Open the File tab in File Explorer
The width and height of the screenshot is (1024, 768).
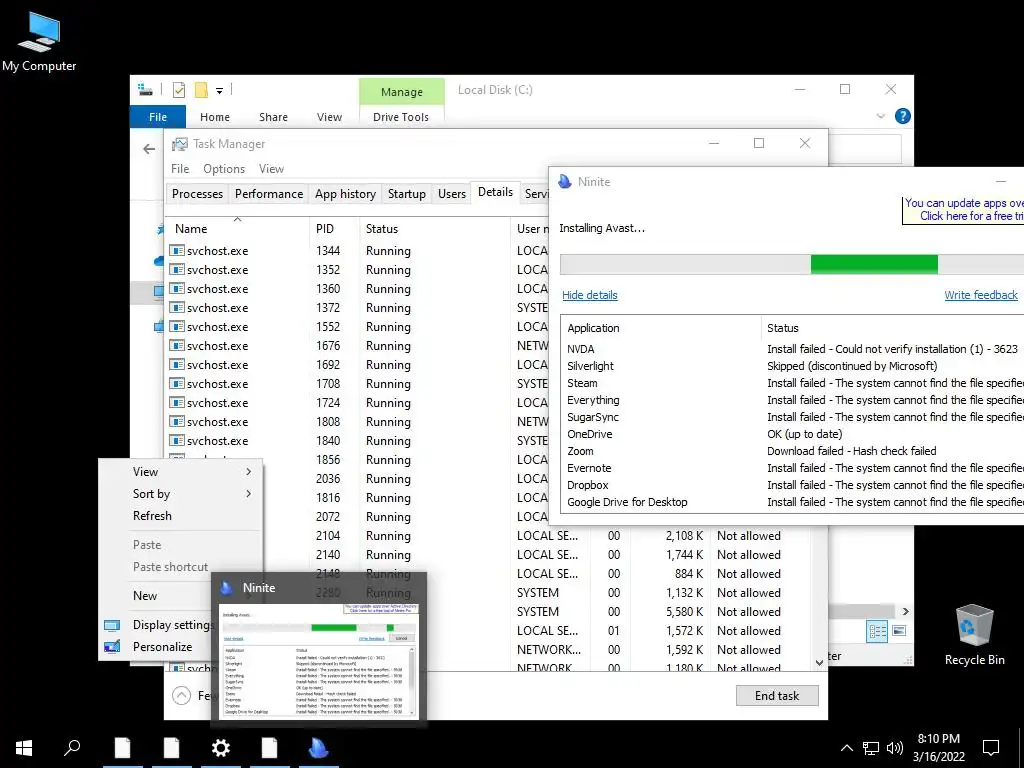(x=158, y=117)
